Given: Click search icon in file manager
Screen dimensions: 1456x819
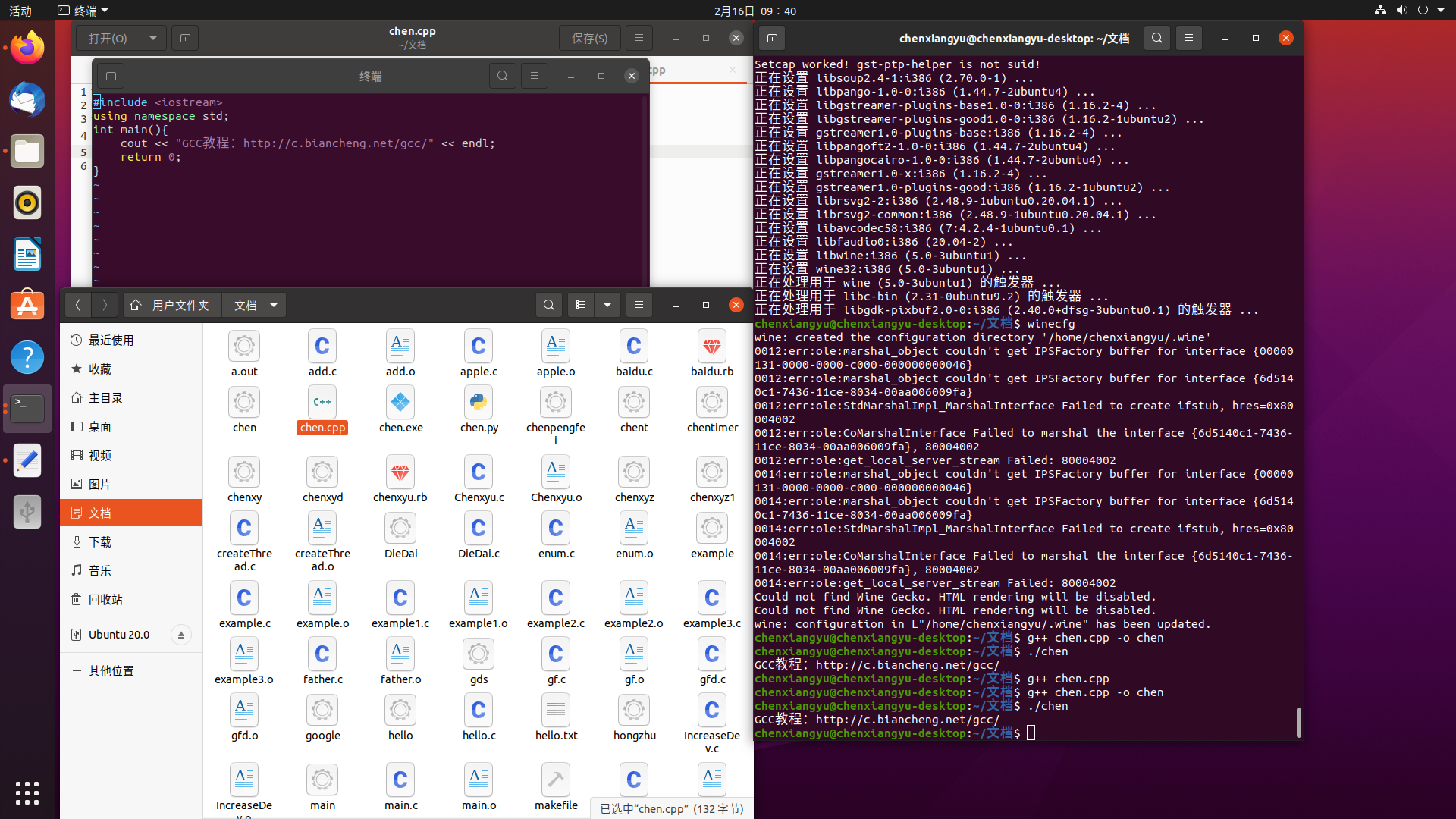Looking at the screenshot, I should (549, 305).
